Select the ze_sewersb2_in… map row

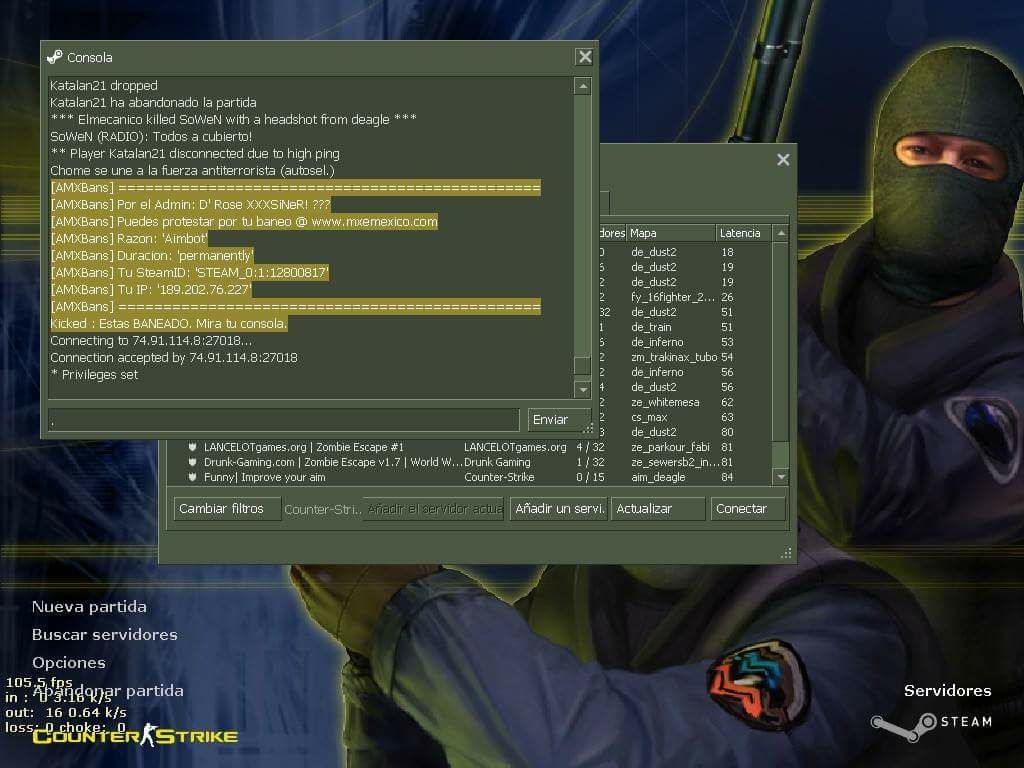(675, 462)
